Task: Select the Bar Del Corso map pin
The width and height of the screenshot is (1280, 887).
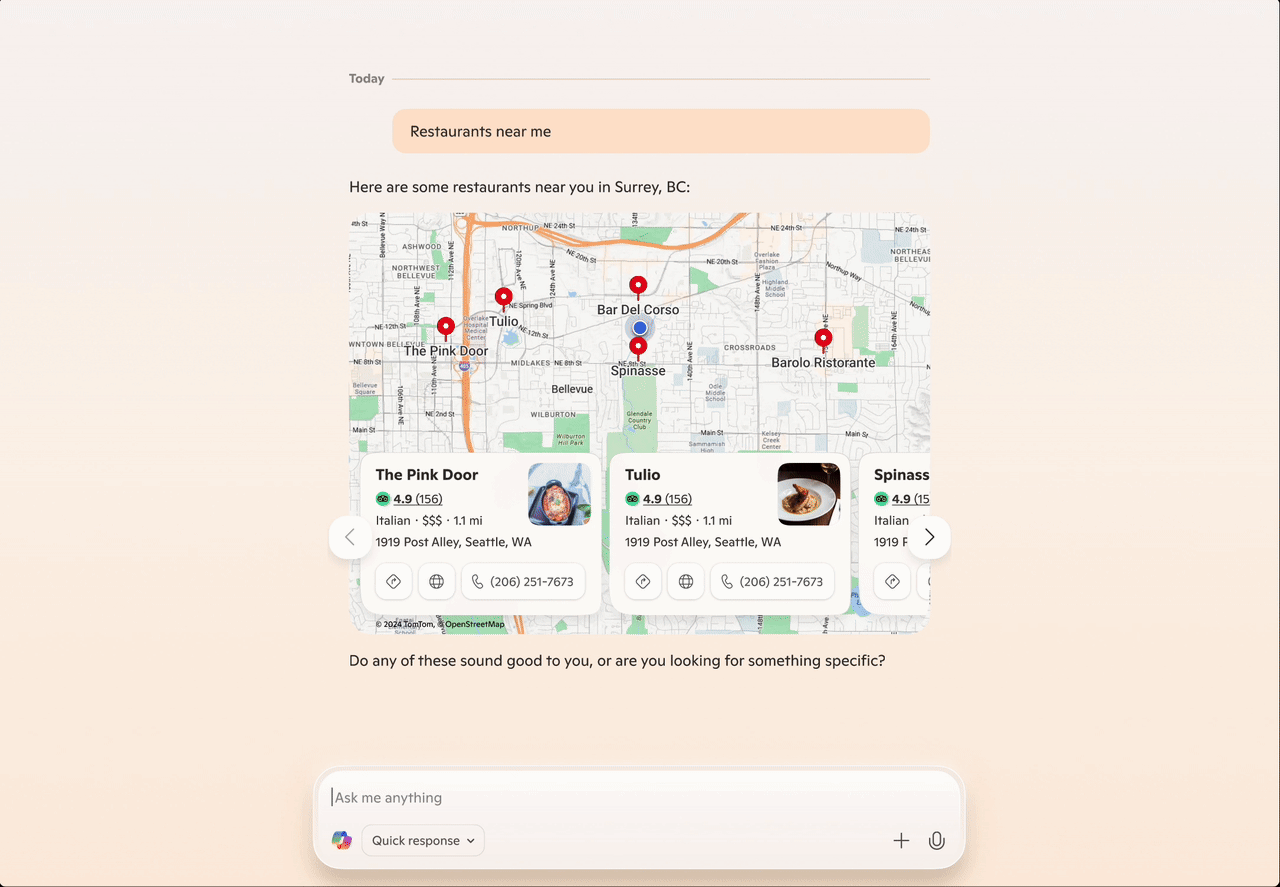Action: (638, 288)
